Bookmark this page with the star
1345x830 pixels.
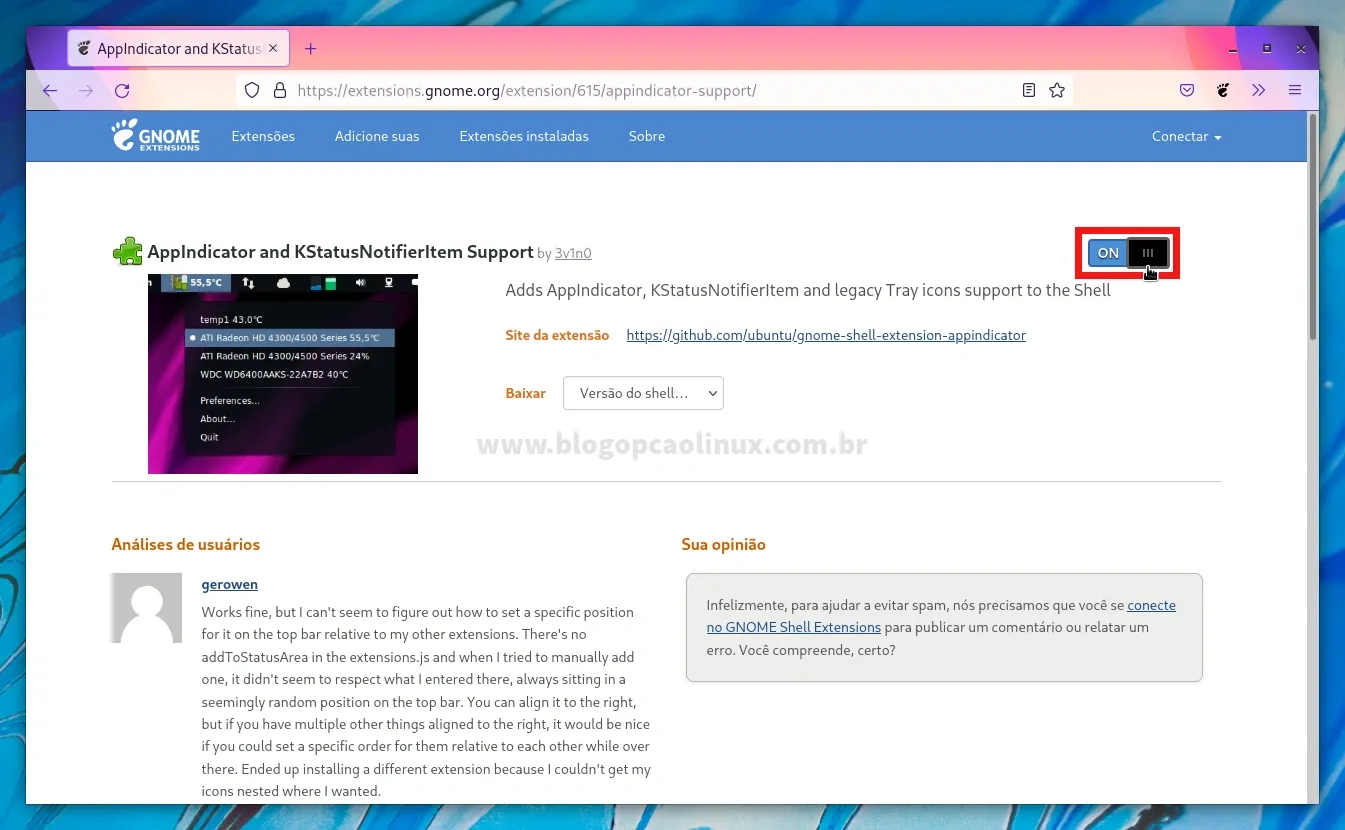pos(1057,90)
